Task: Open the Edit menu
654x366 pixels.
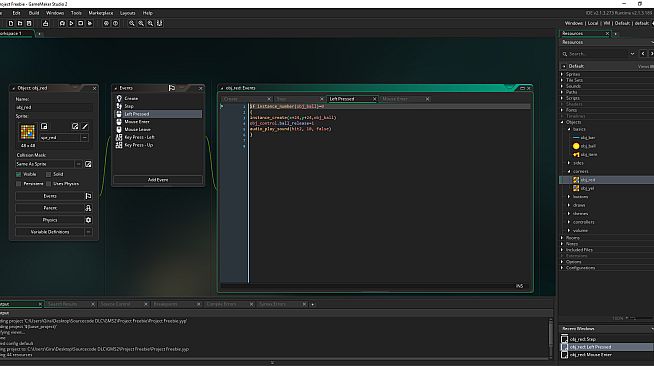Action: point(16,13)
